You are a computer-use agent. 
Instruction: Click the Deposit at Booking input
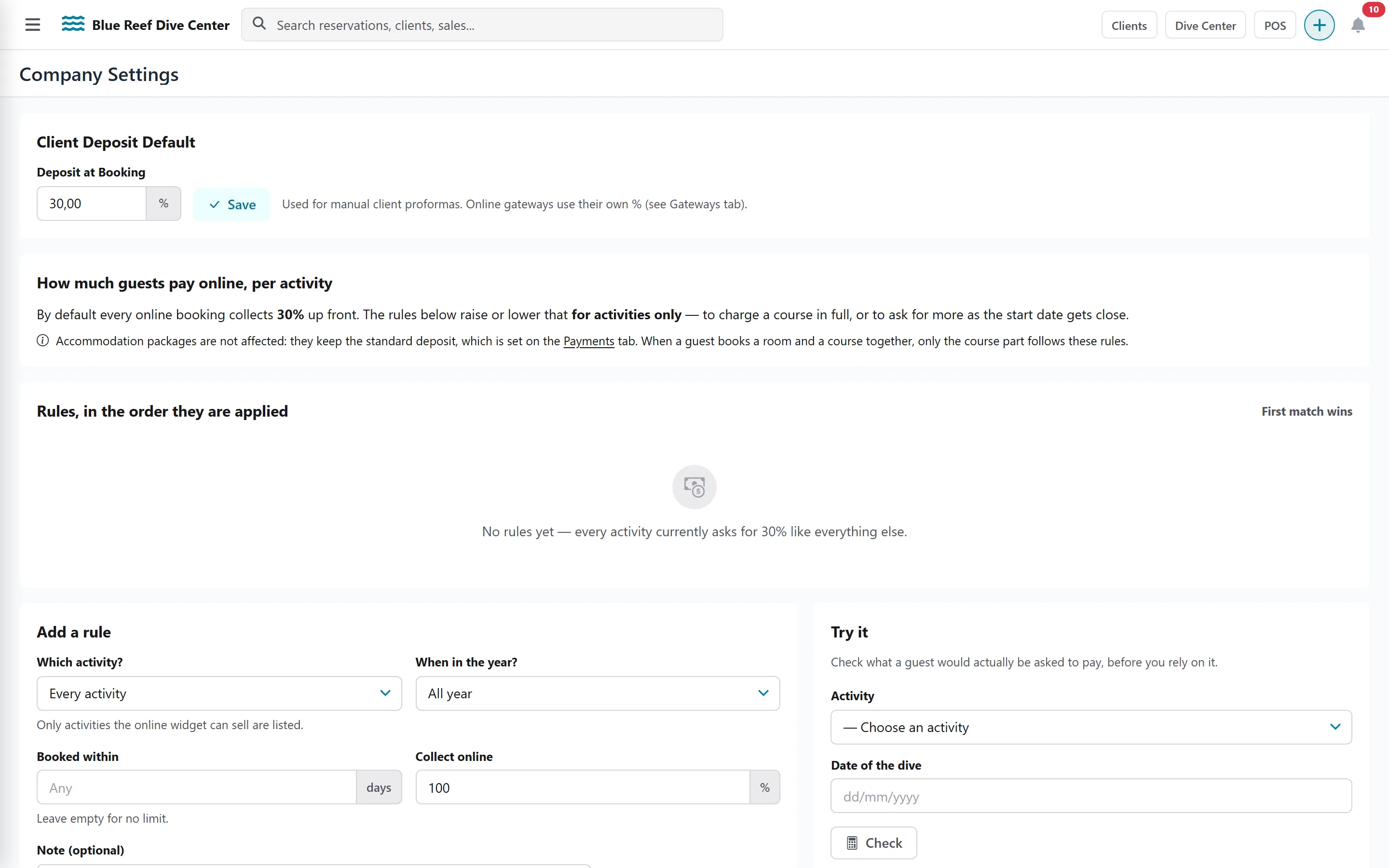91,204
